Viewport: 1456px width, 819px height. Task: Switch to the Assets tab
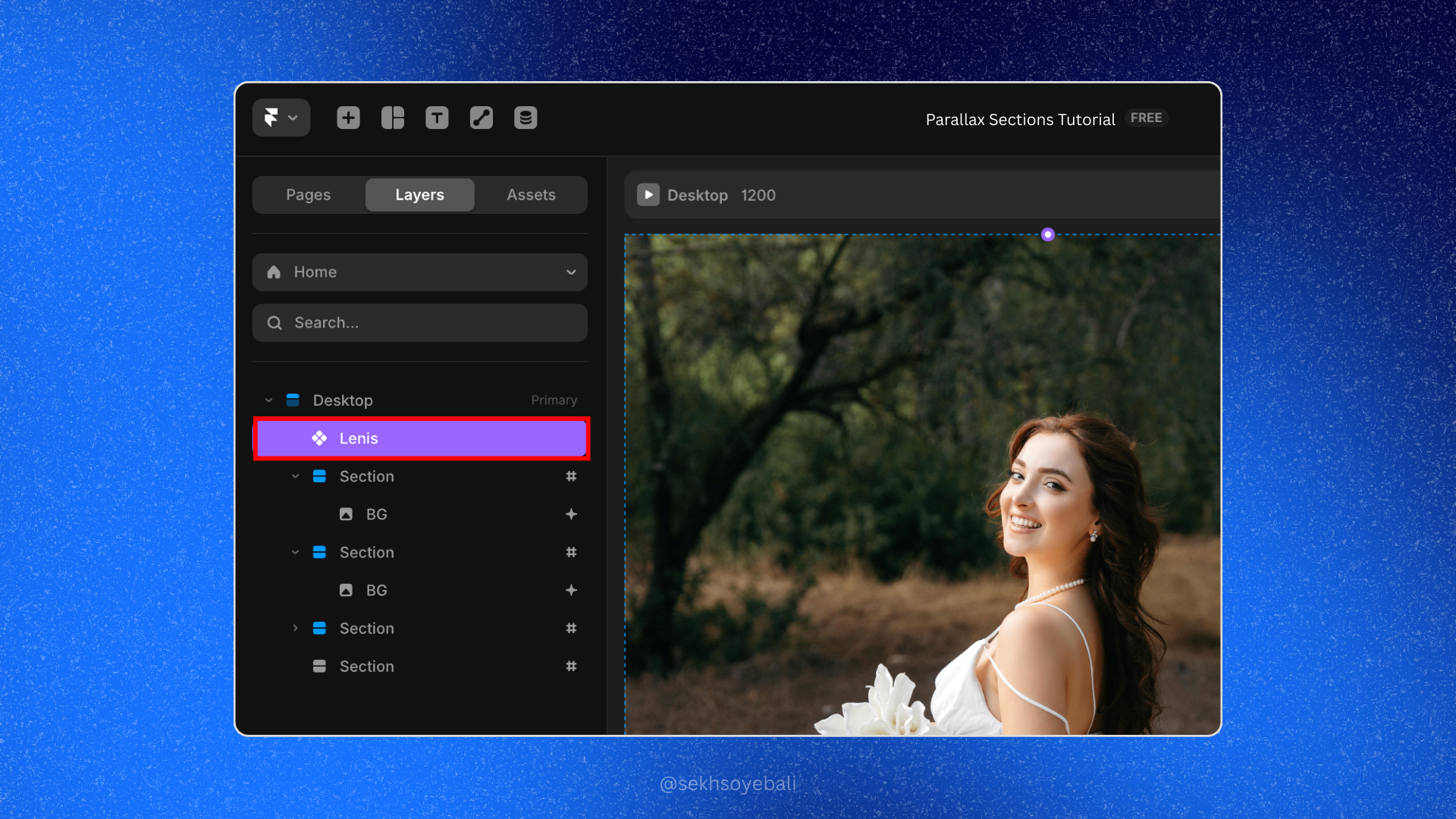point(531,195)
